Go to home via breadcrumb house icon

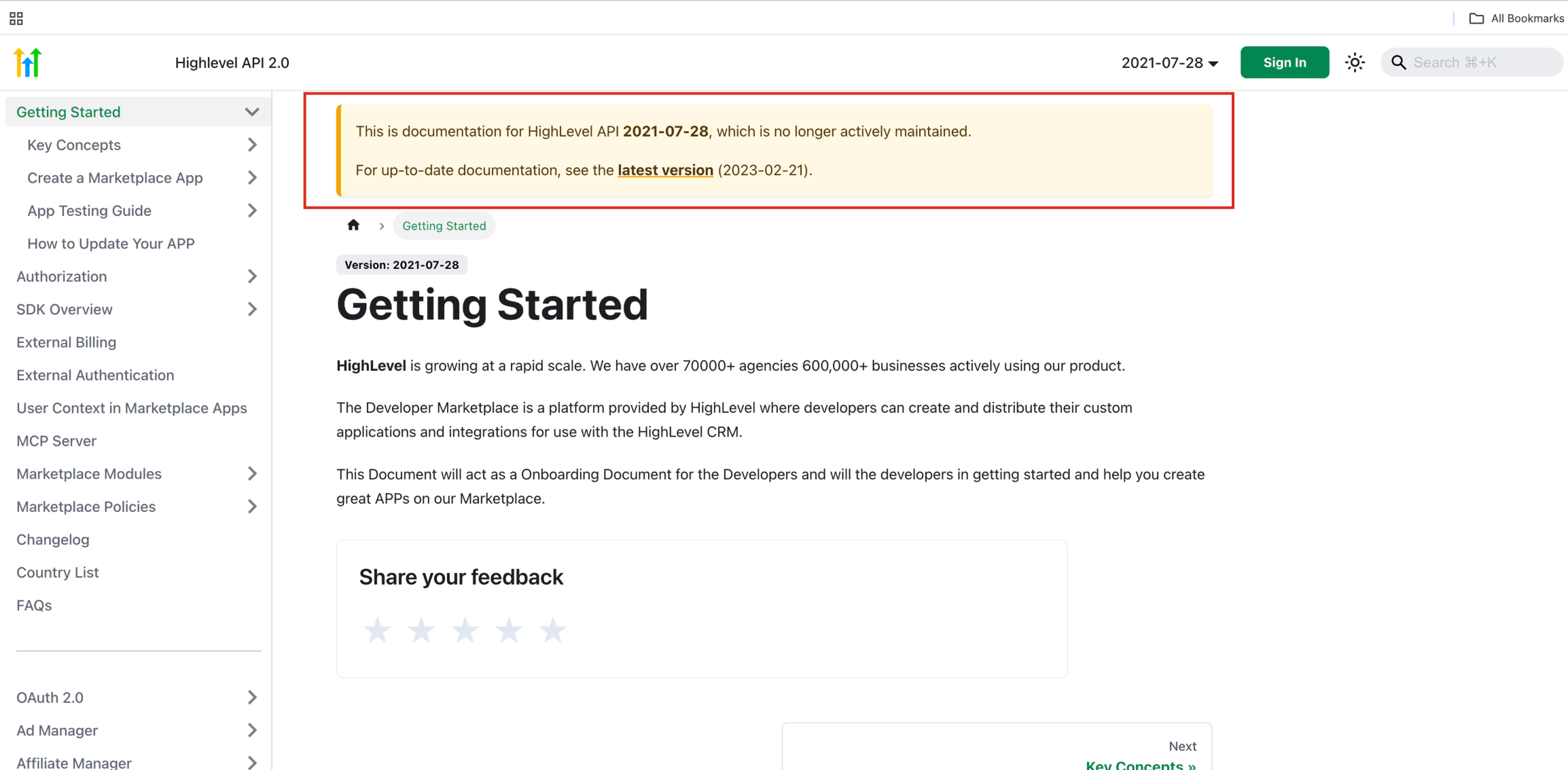point(353,225)
